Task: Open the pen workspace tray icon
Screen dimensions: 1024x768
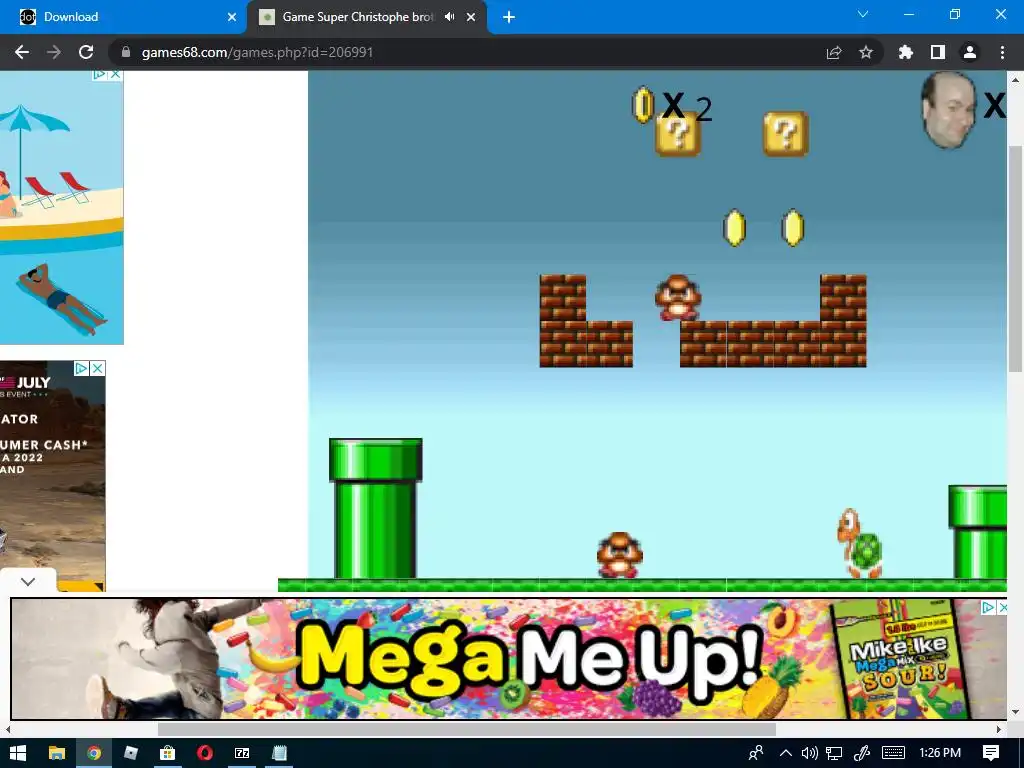Action: click(862, 753)
